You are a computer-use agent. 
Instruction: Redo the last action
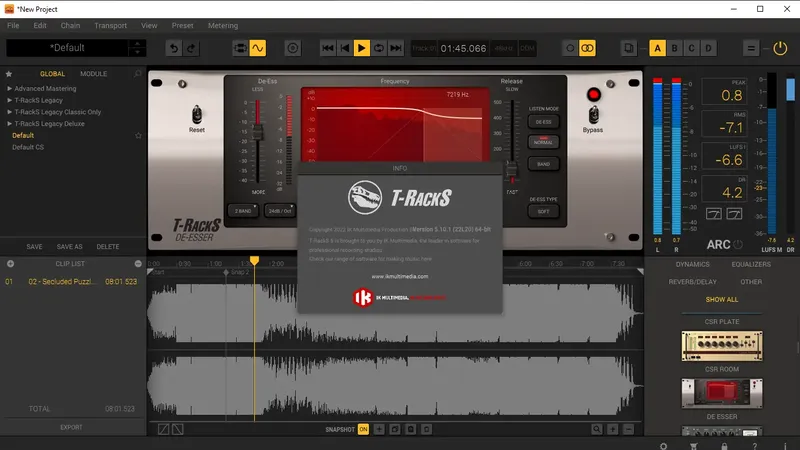coord(191,48)
